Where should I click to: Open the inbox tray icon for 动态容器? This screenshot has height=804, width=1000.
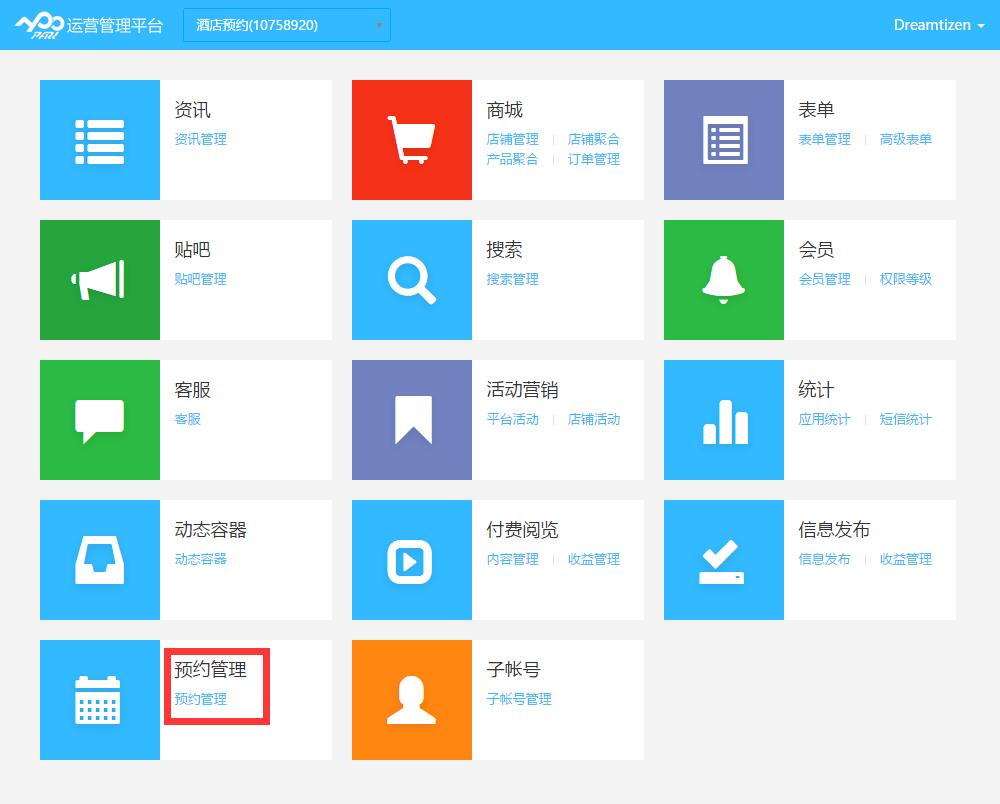click(99, 560)
